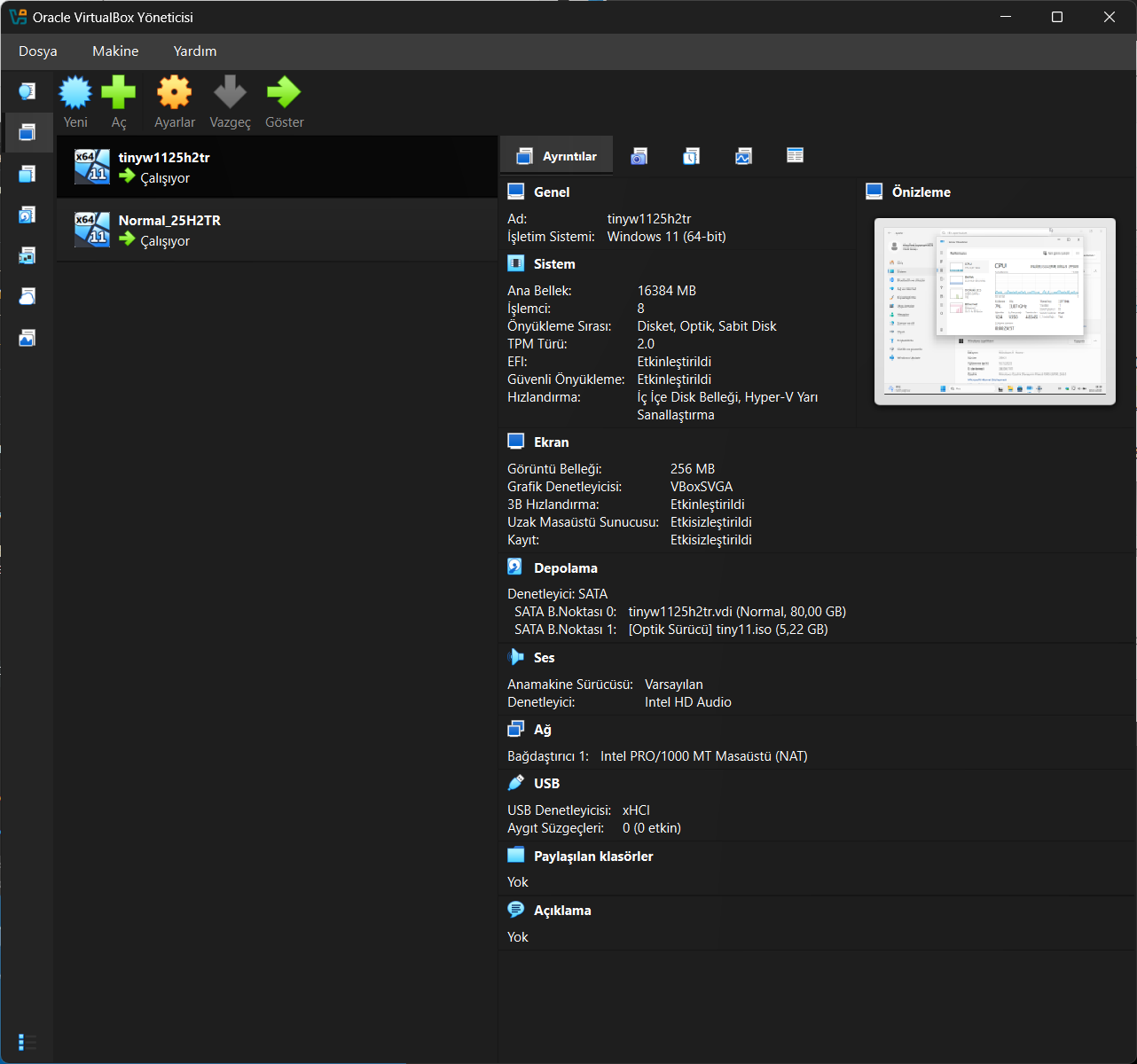Open the Makine menu
Viewport: 1137px width, 1064px height.
(115, 51)
